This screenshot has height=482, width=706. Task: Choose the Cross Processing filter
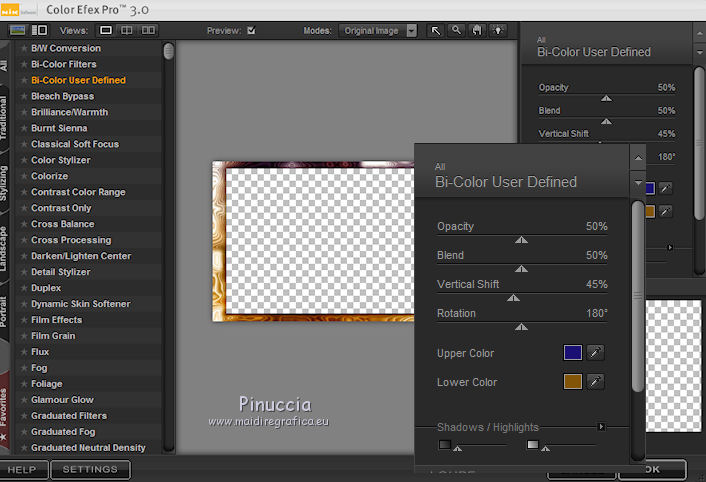click(71, 240)
